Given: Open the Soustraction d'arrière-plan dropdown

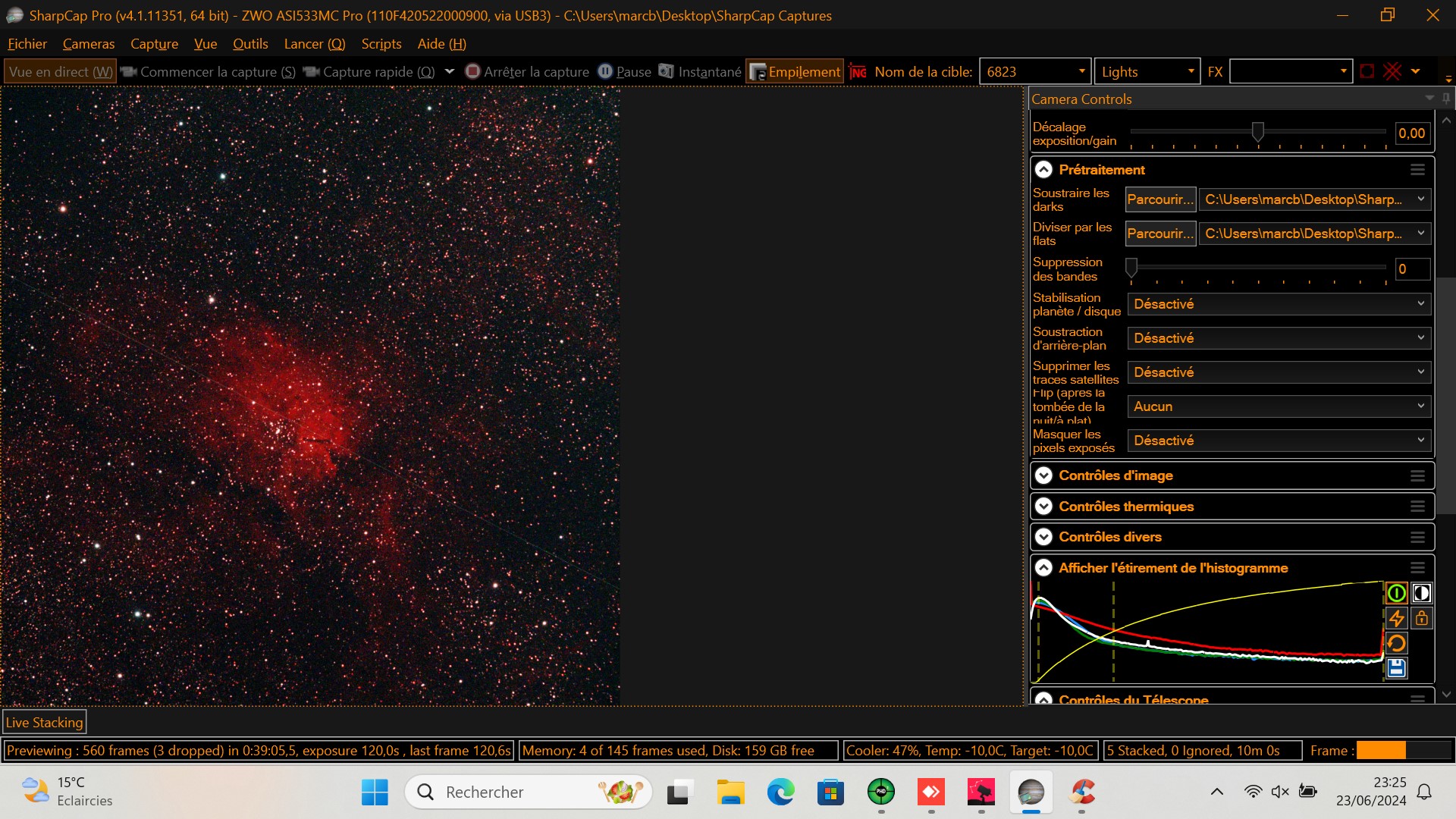Looking at the screenshot, I should click(x=1279, y=338).
